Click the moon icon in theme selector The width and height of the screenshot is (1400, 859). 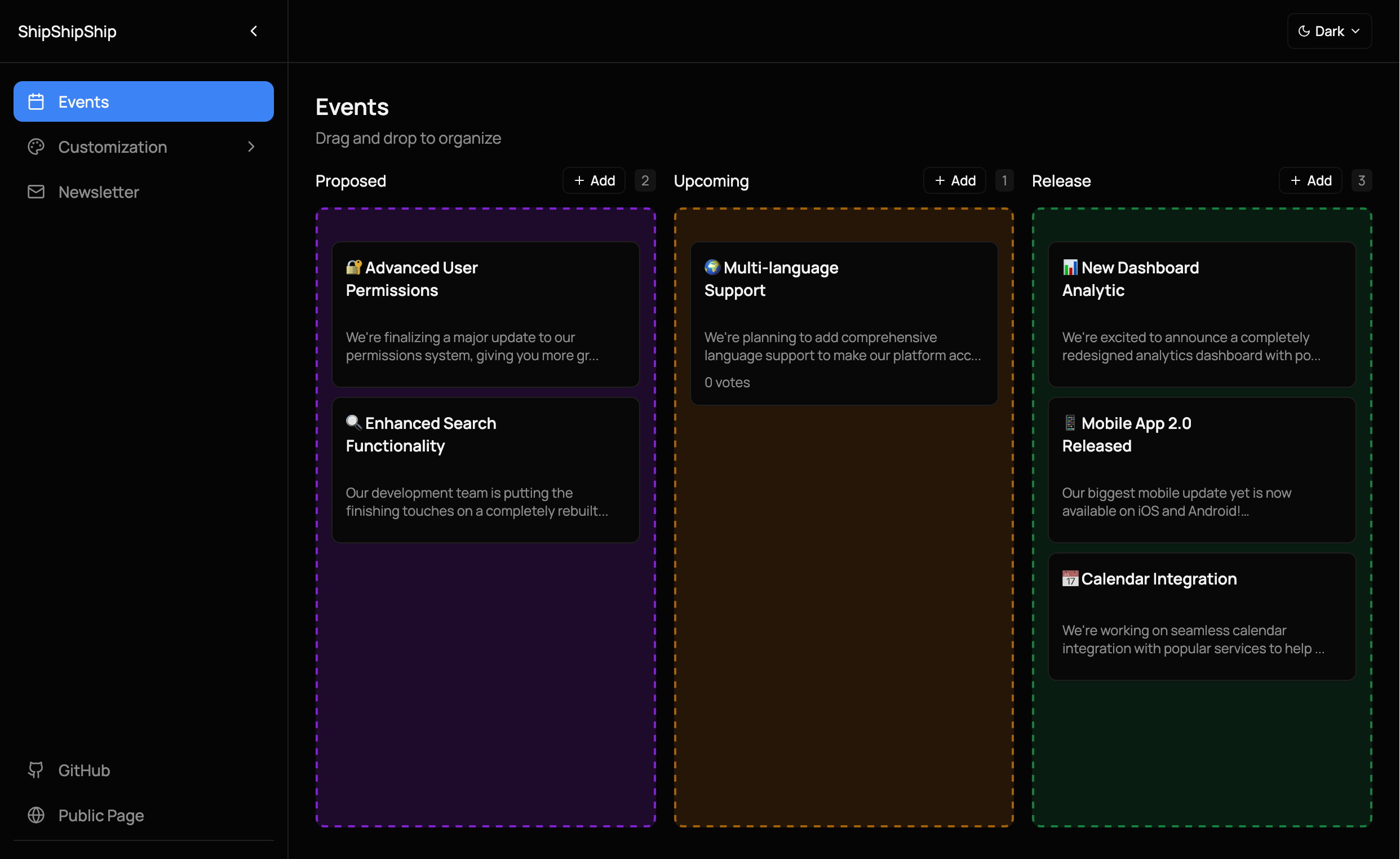(x=1304, y=31)
